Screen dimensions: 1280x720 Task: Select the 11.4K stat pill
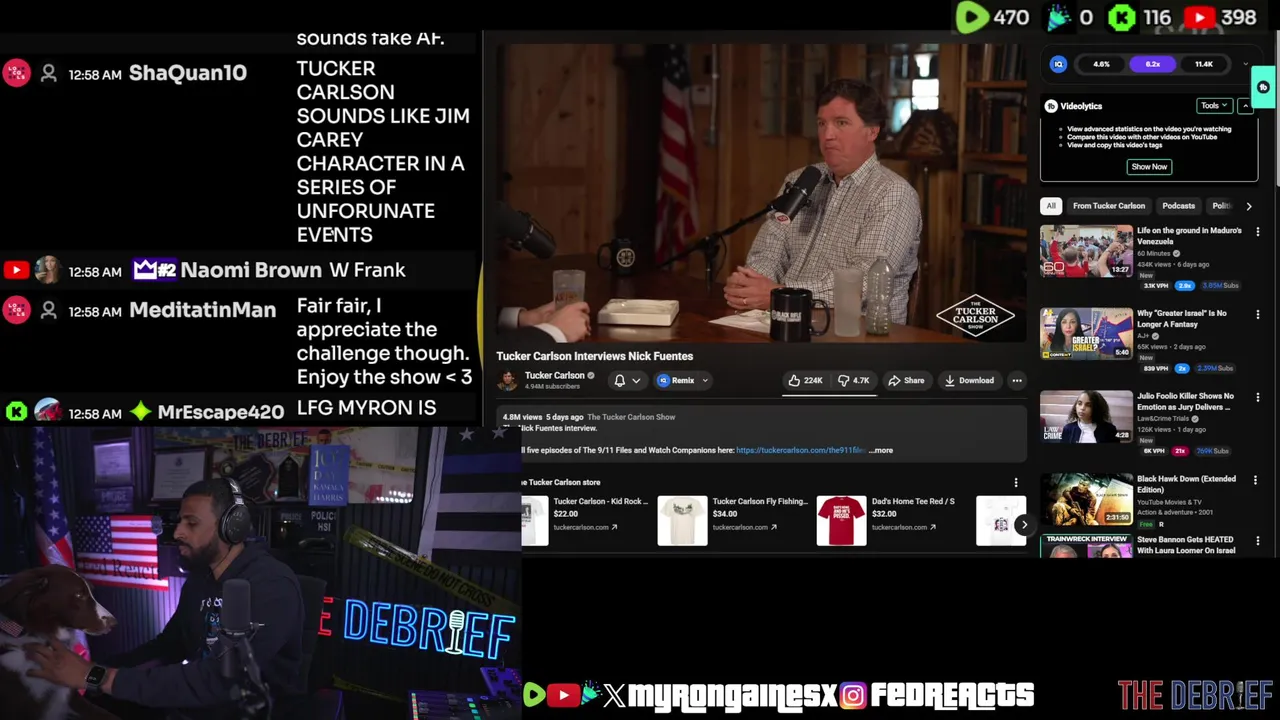coord(1204,64)
